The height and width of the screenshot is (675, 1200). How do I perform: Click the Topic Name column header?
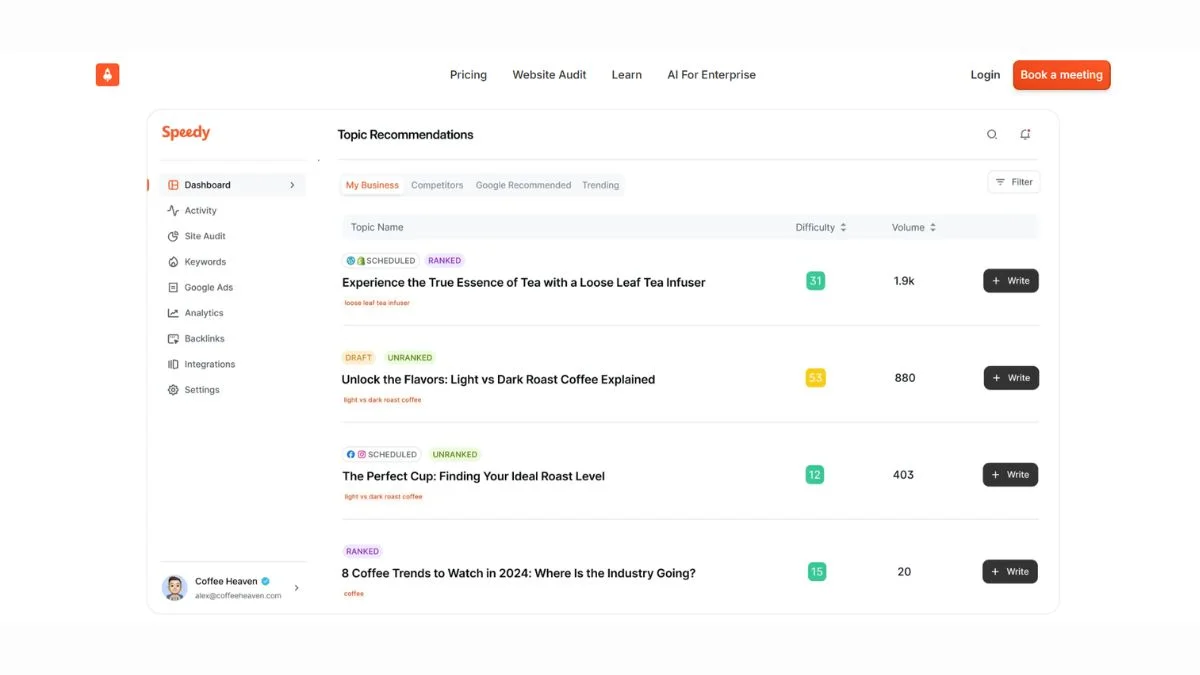(x=377, y=228)
